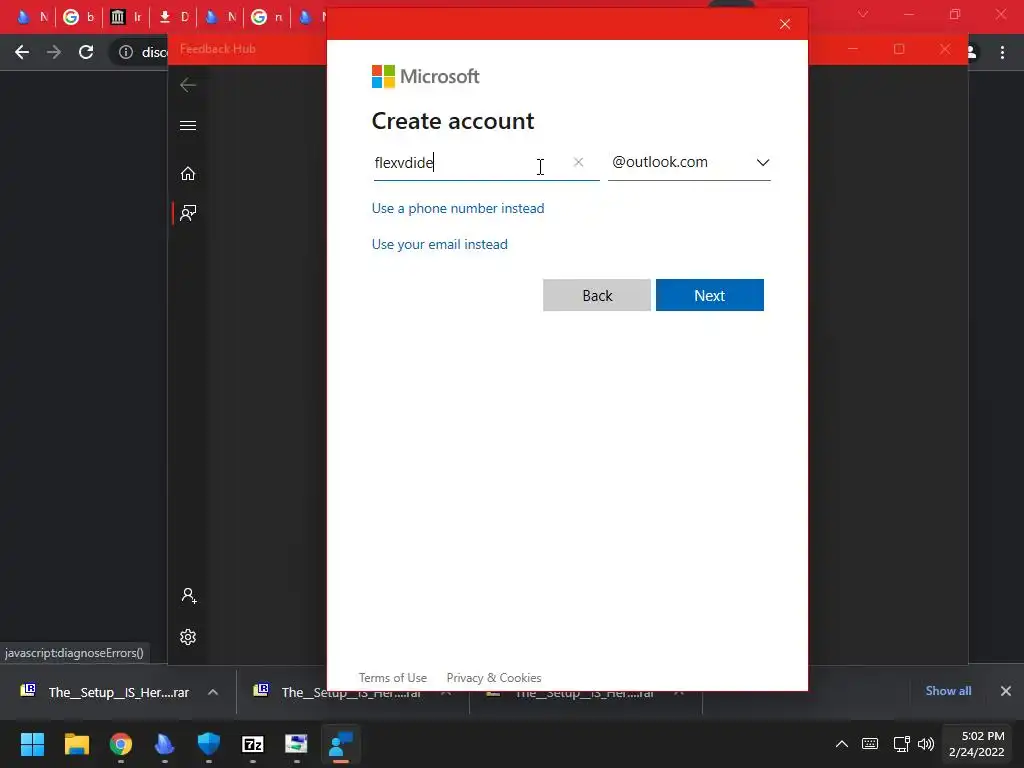The height and width of the screenshot is (768, 1024).
Task: Show hidden system tray icons
Action: click(x=842, y=744)
